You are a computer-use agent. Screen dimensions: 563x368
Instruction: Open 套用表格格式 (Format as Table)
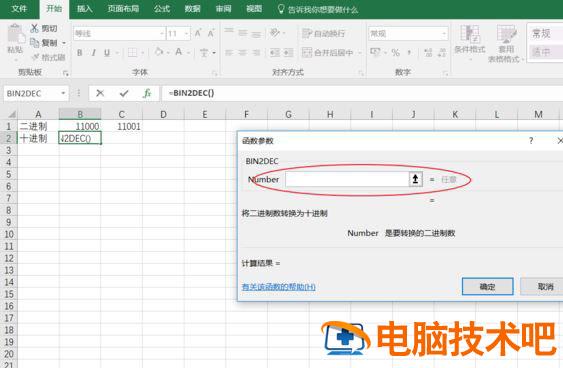tap(506, 43)
